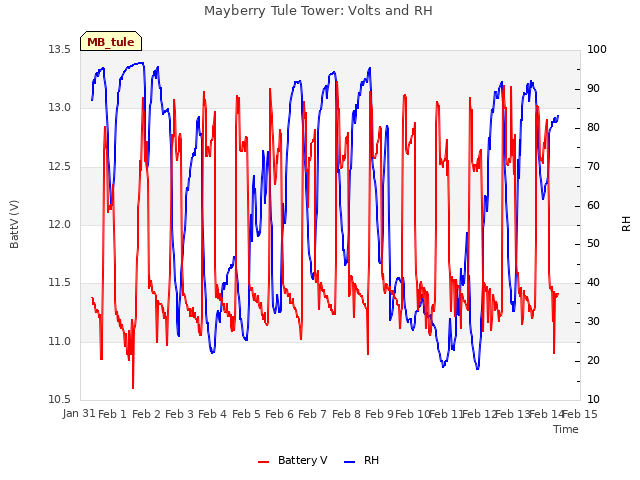The height and width of the screenshot is (480, 640).
Task: Click the 'Feb 4' date label
Action: click(x=213, y=414)
